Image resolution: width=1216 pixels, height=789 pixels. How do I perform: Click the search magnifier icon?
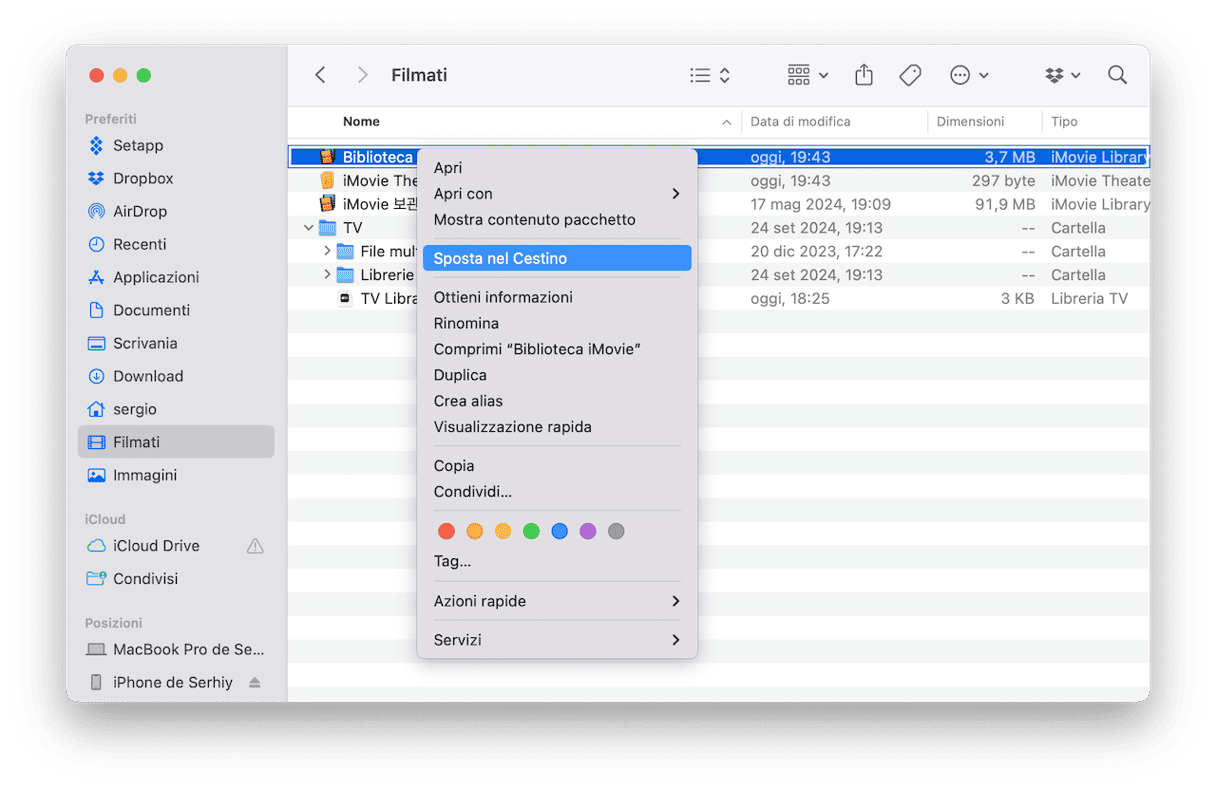point(1117,75)
